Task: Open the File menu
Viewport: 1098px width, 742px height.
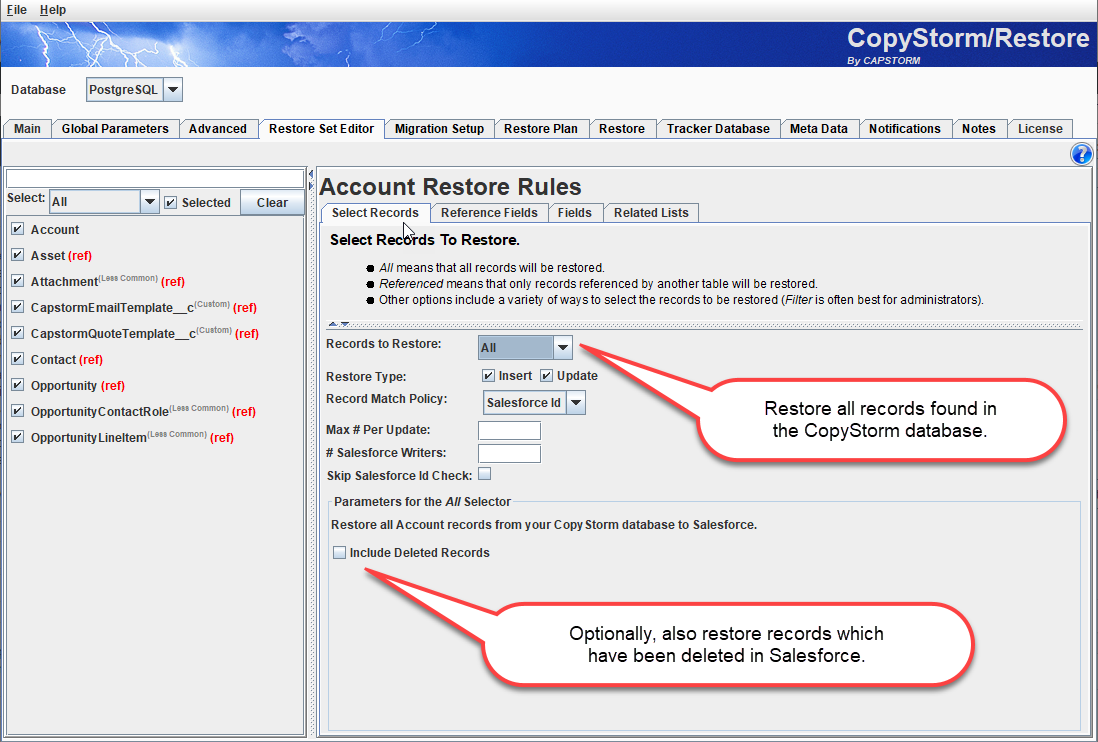Action: pos(17,10)
